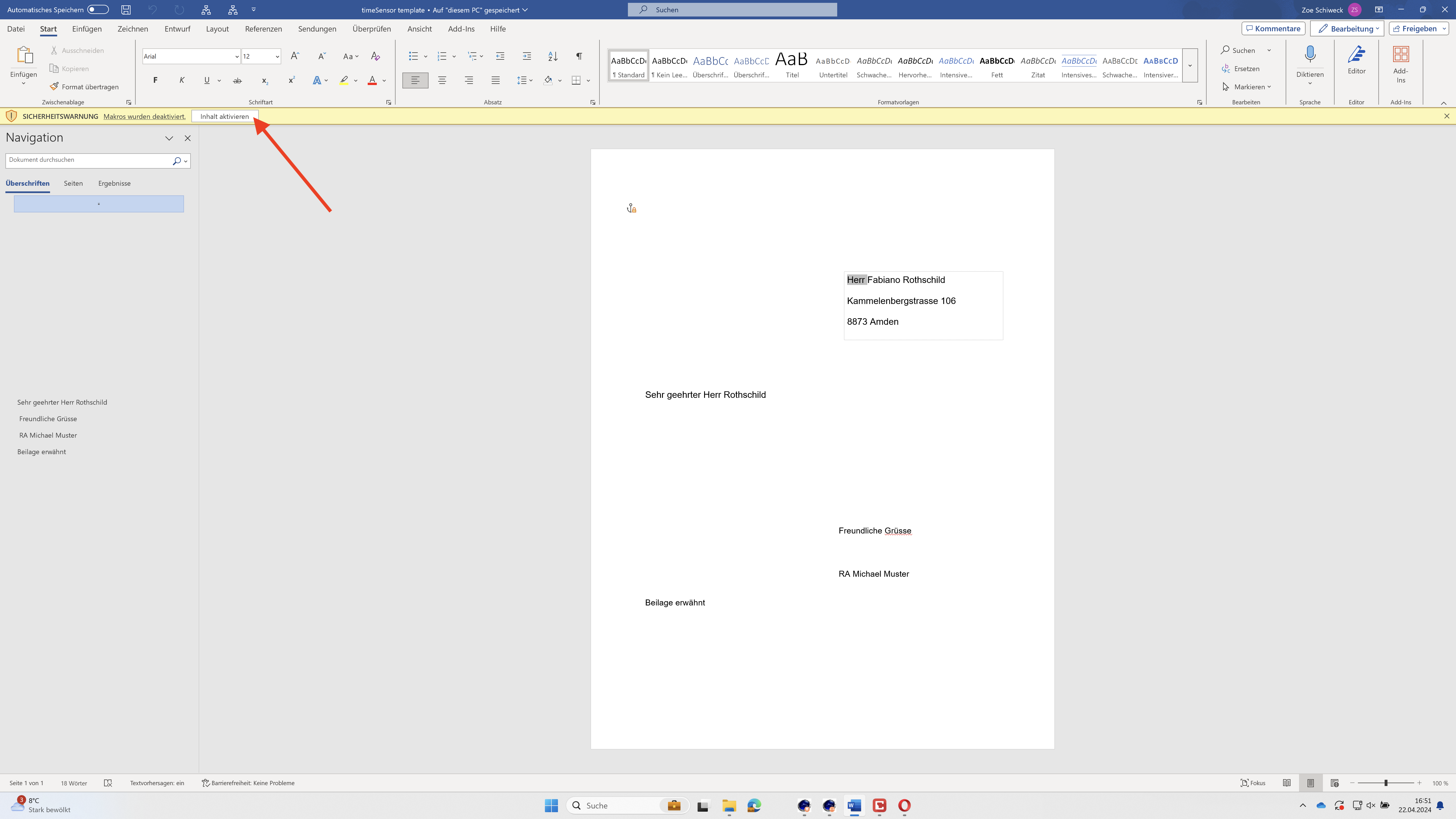Open the Referenzen tab
1456x819 pixels.
pyautogui.click(x=263, y=29)
